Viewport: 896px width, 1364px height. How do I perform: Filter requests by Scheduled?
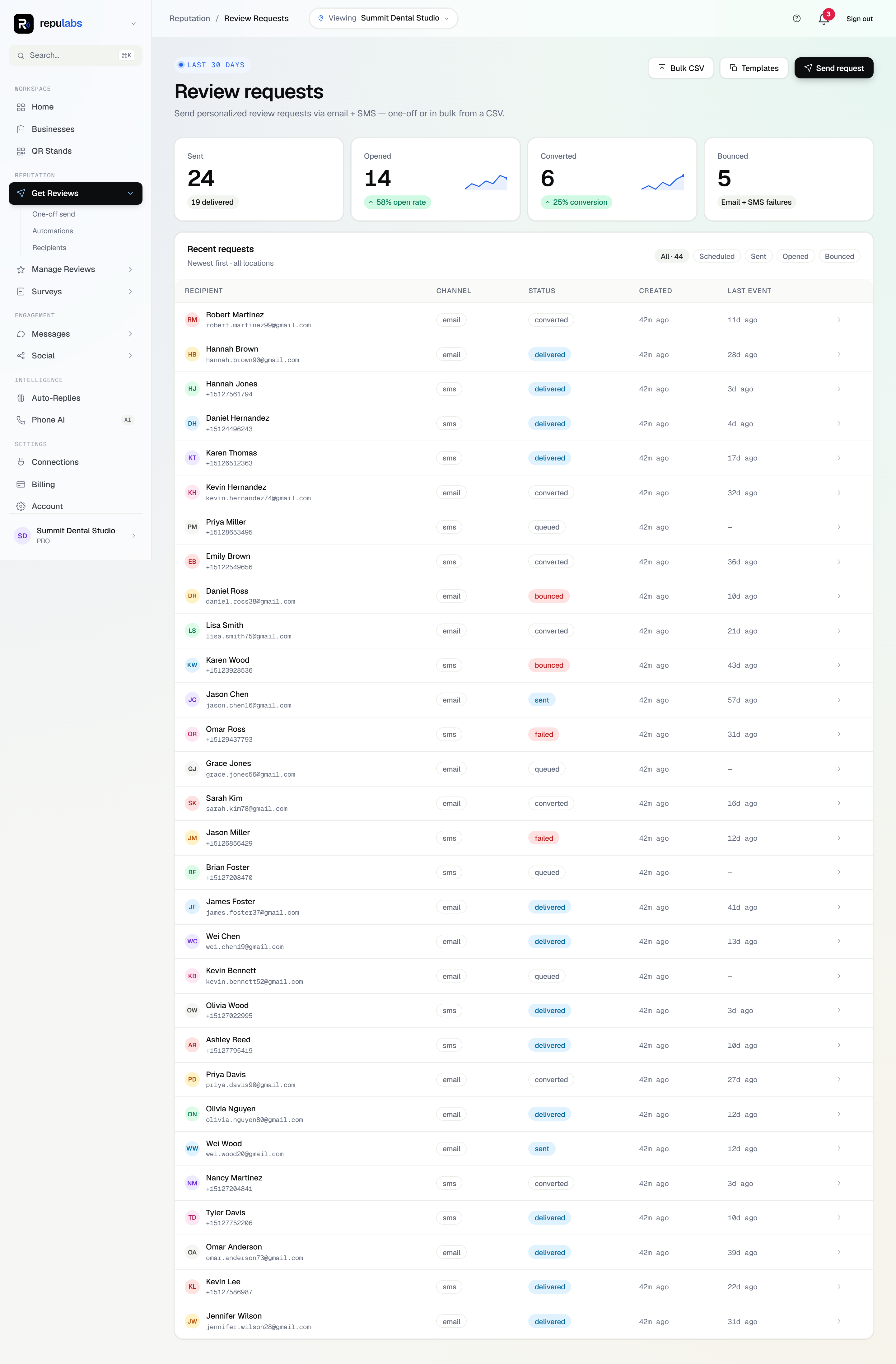click(717, 256)
